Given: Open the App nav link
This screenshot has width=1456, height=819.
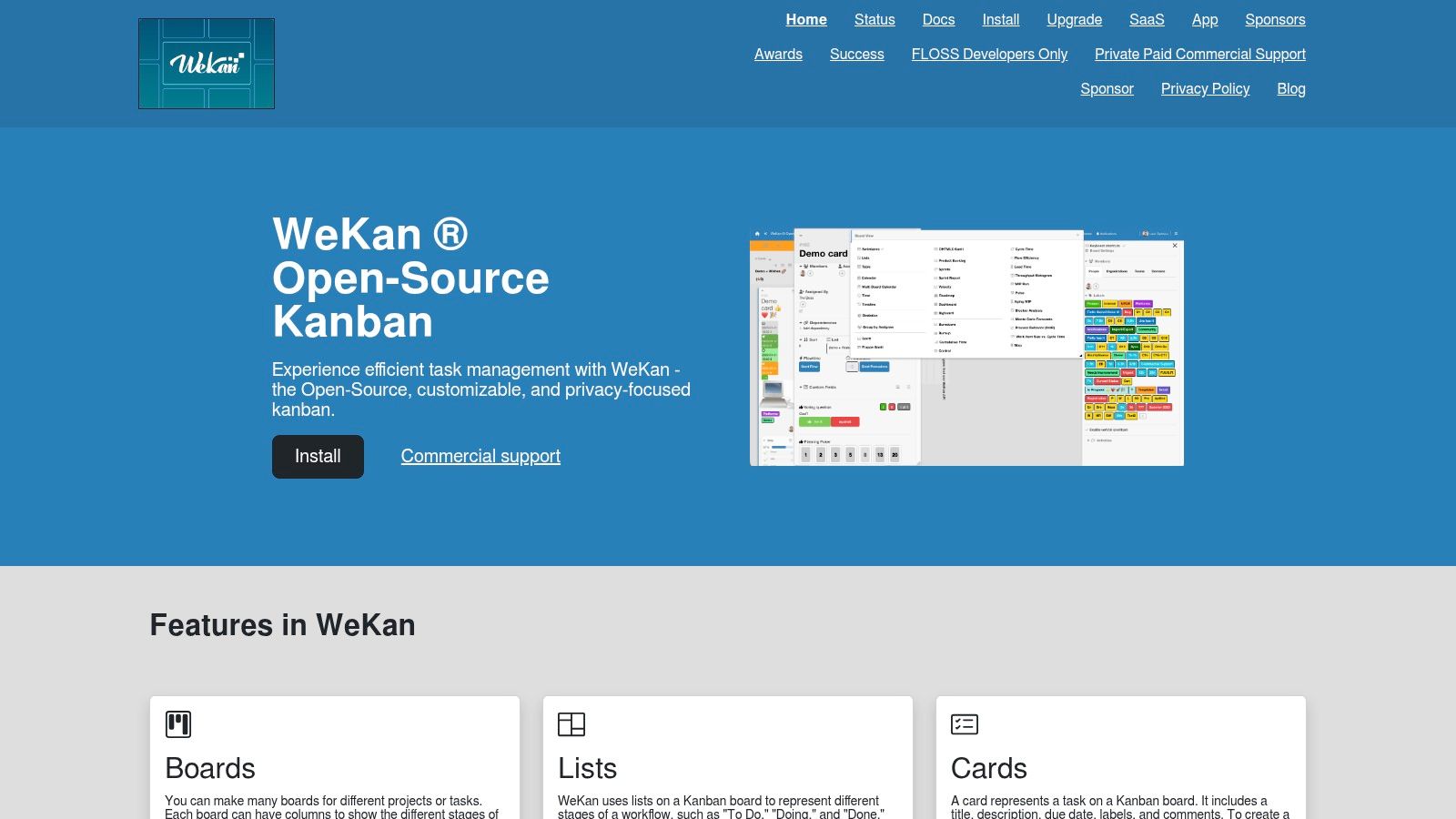Looking at the screenshot, I should point(1205,19).
